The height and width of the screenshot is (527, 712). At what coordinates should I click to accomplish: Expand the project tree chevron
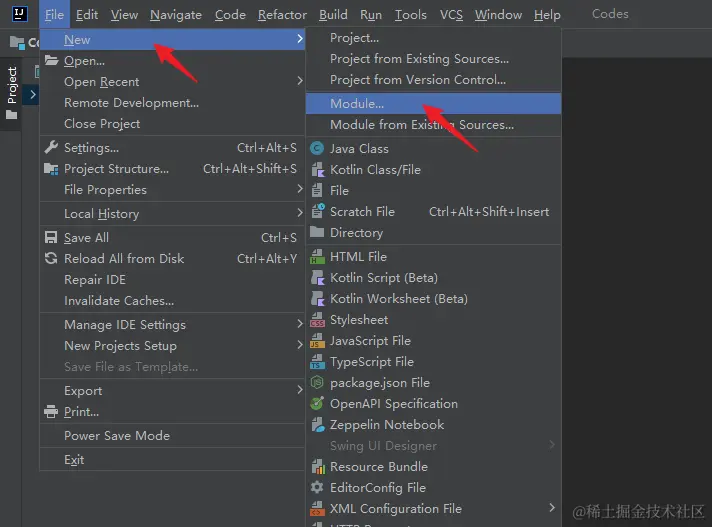33,95
